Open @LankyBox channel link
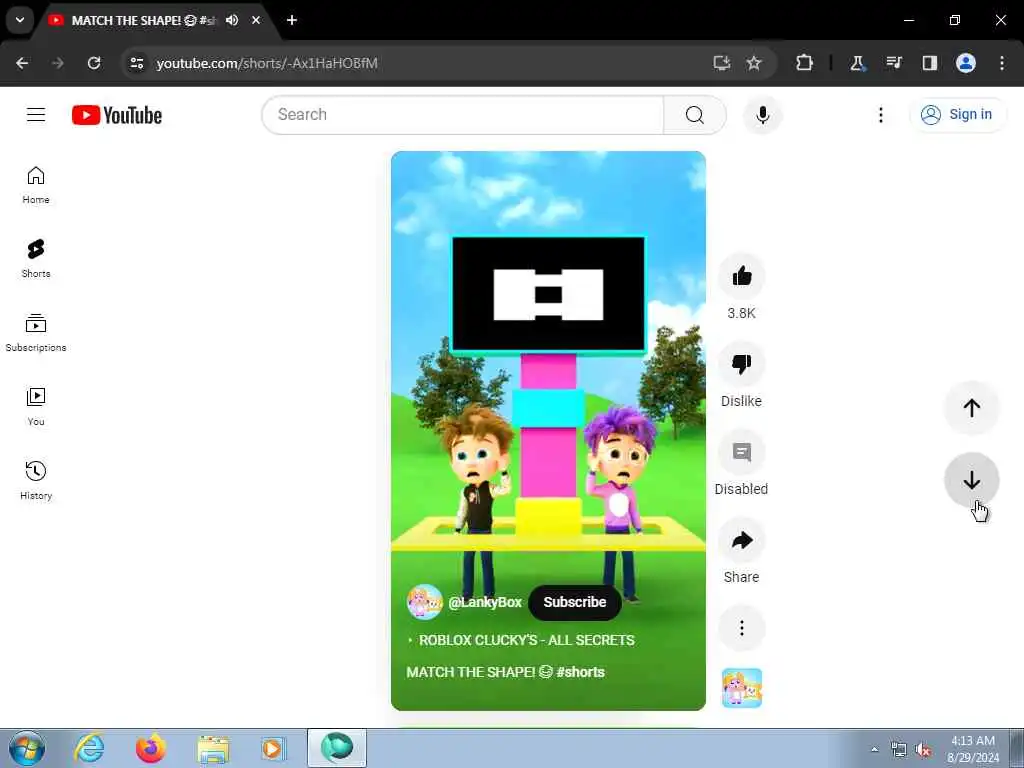Viewport: 1024px width, 768px height. 485,602
